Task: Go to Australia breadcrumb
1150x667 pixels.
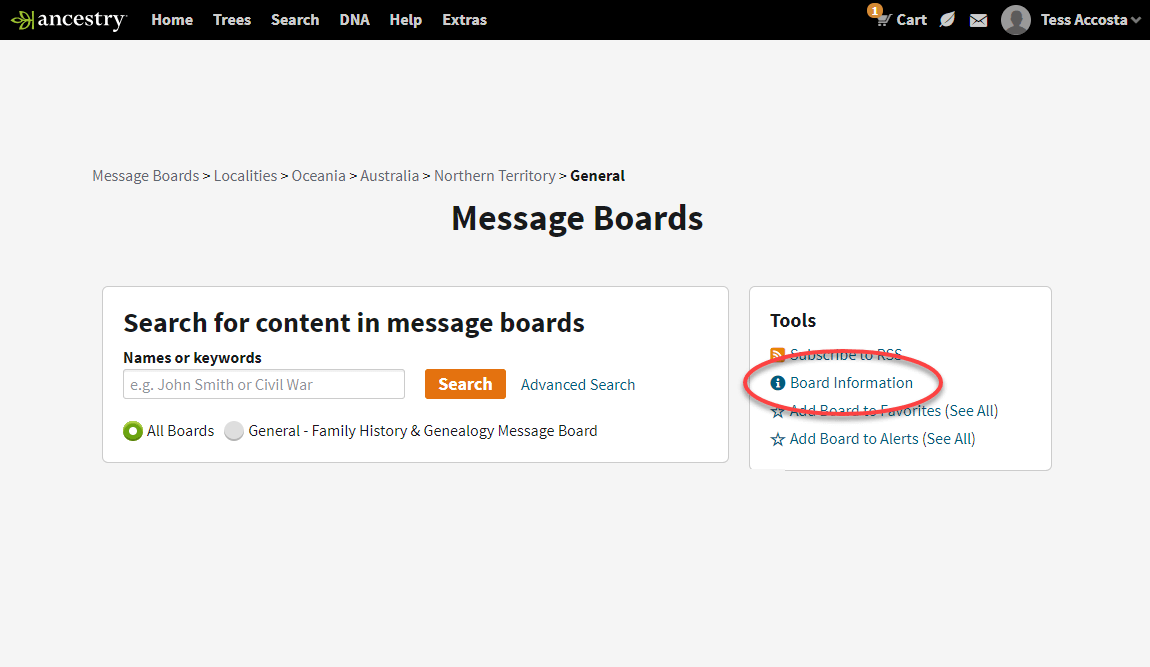Action: coord(389,176)
